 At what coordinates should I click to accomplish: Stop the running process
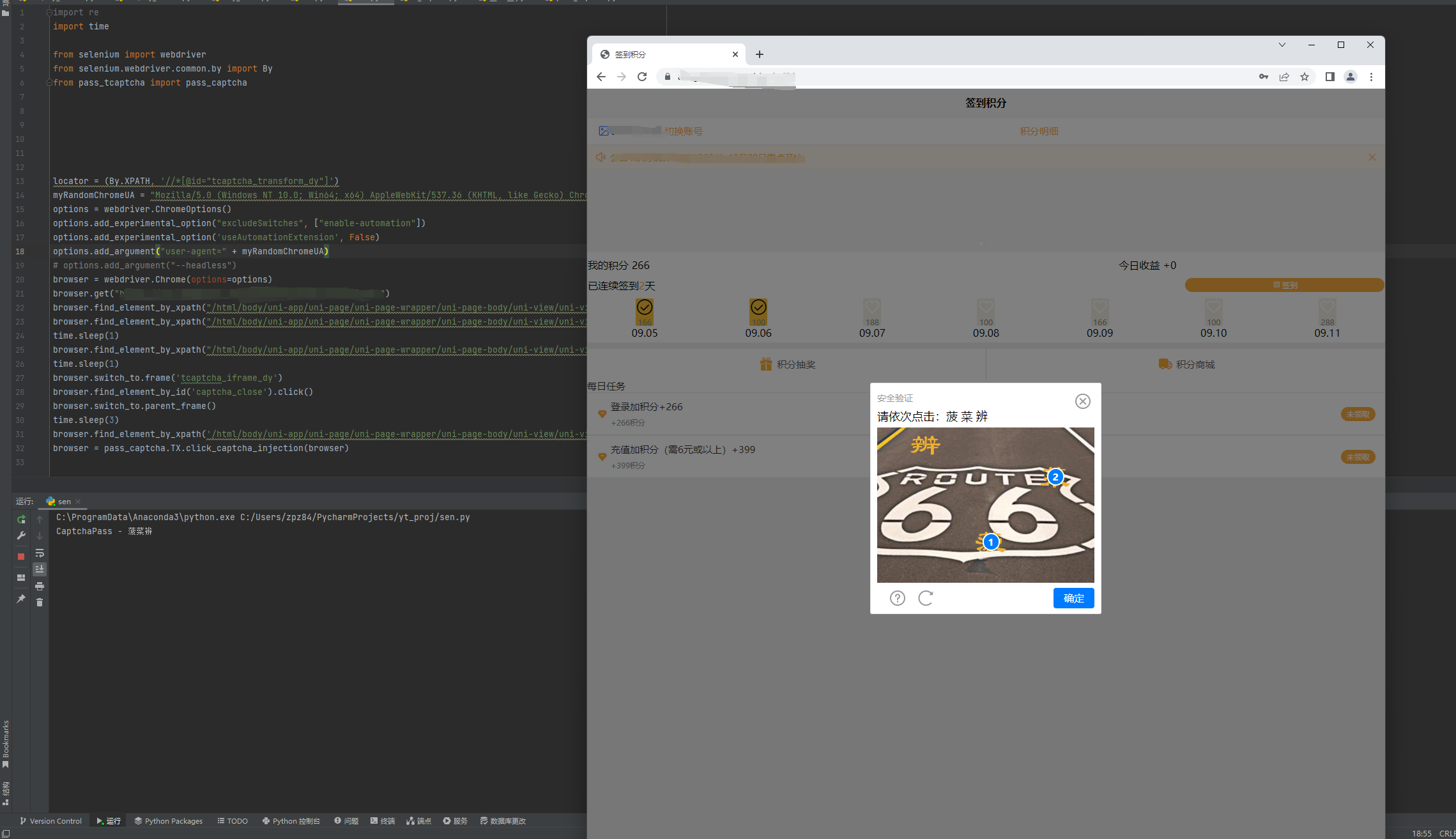(21, 557)
